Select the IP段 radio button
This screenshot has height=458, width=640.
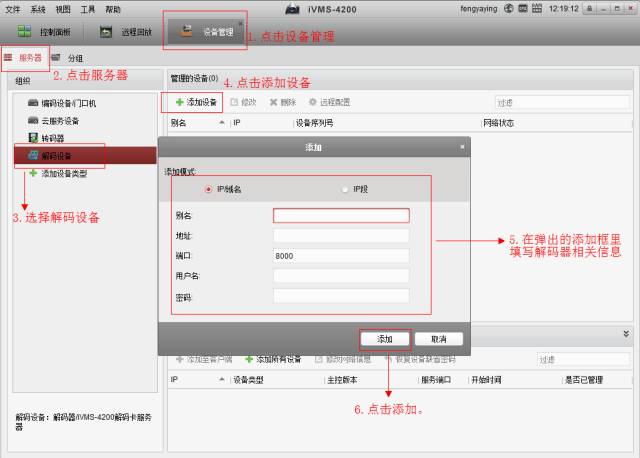pos(346,188)
